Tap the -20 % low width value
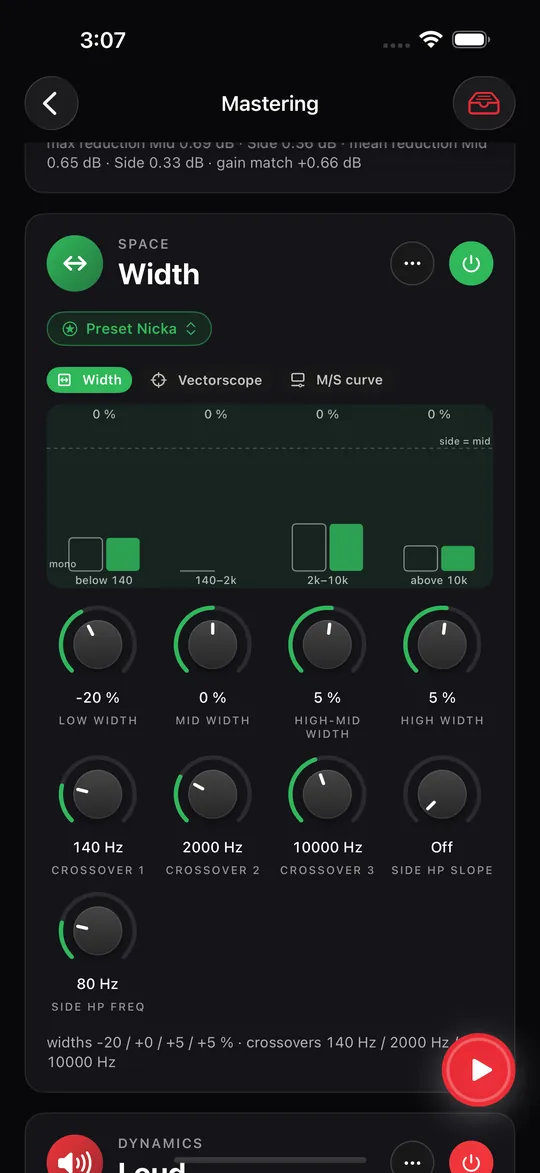Image resolution: width=540 pixels, height=1173 pixels. (98, 697)
